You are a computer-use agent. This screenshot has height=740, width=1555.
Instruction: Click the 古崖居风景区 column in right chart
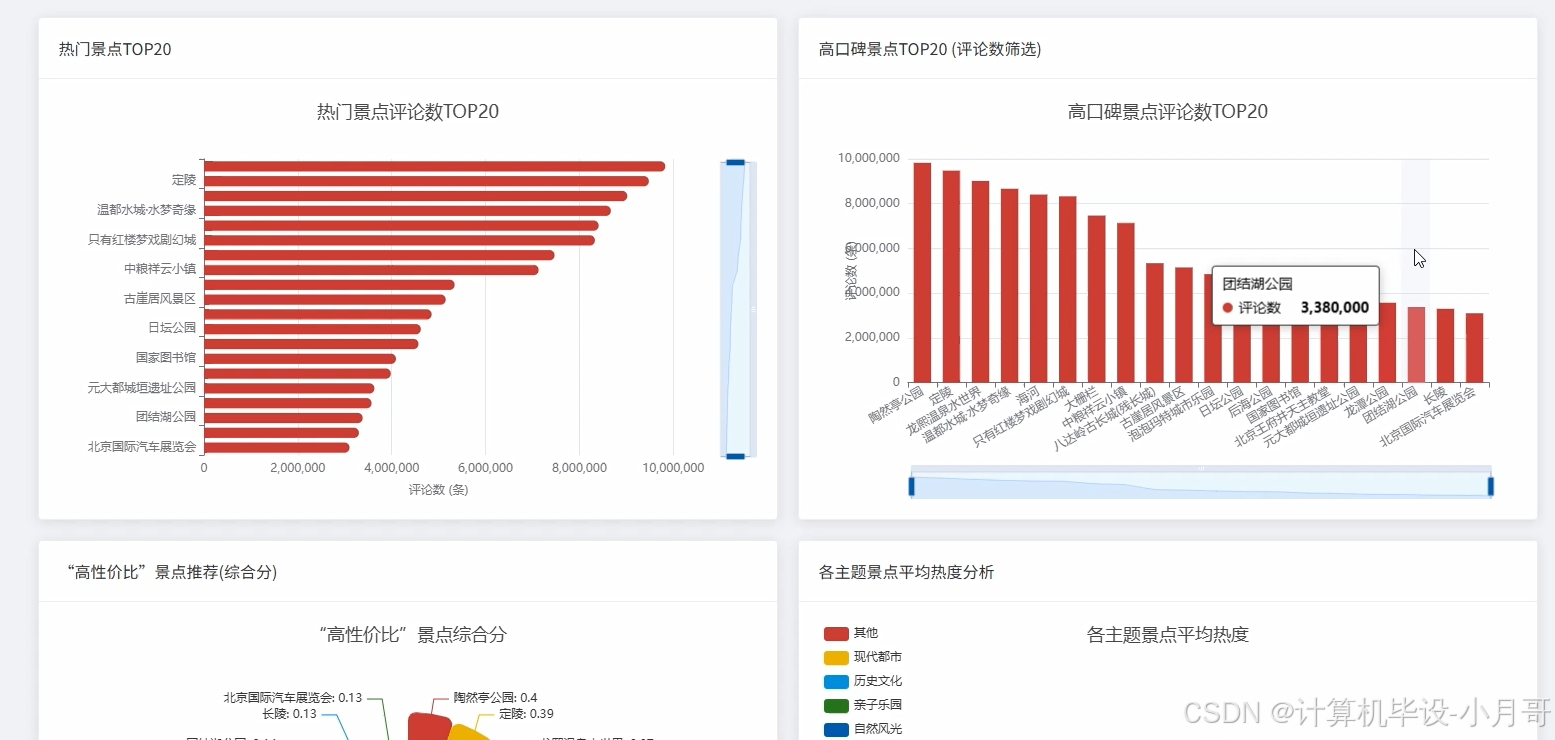[x=1183, y=325]
